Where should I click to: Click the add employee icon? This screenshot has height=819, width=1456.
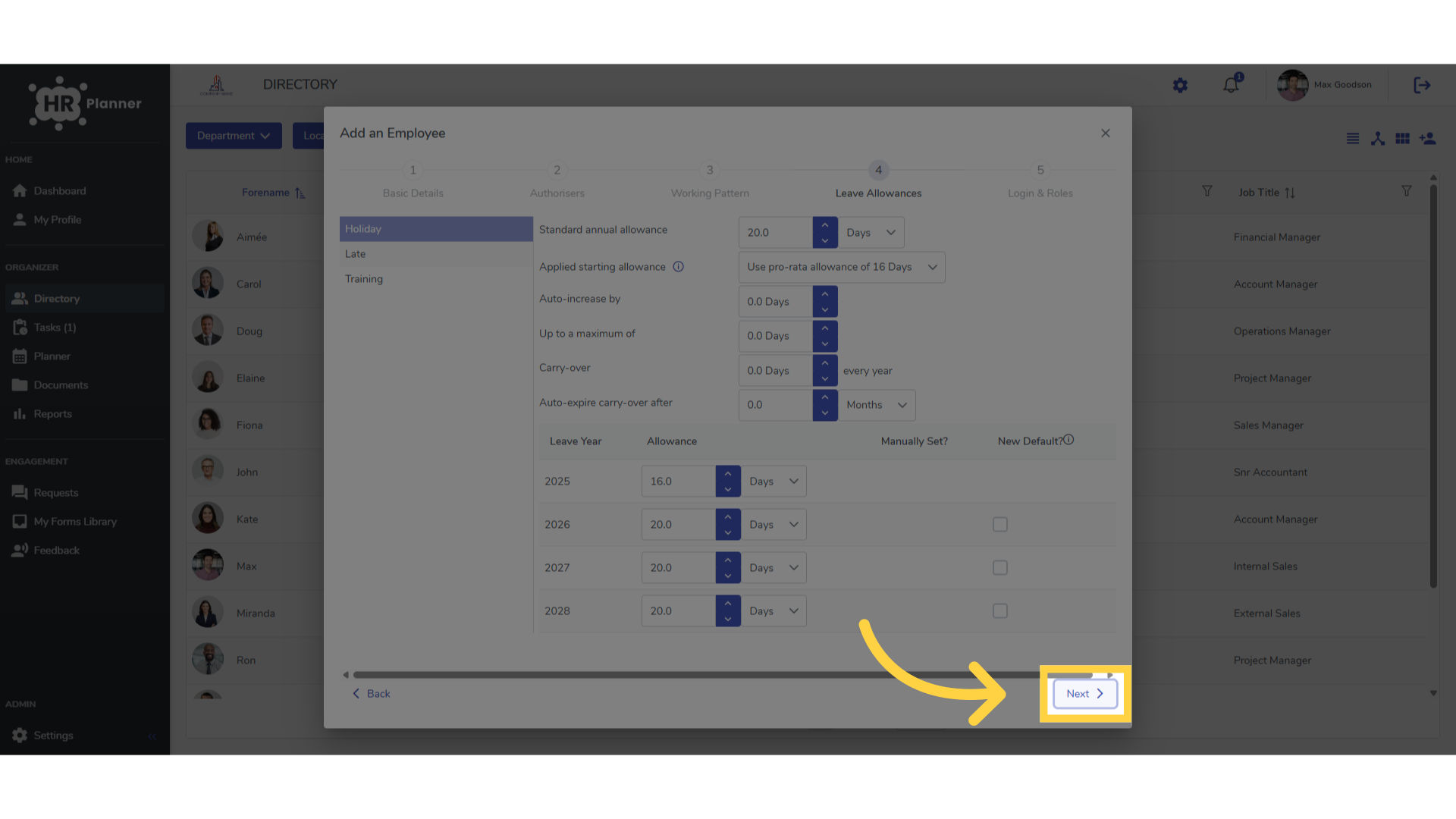click(1428, 139)
